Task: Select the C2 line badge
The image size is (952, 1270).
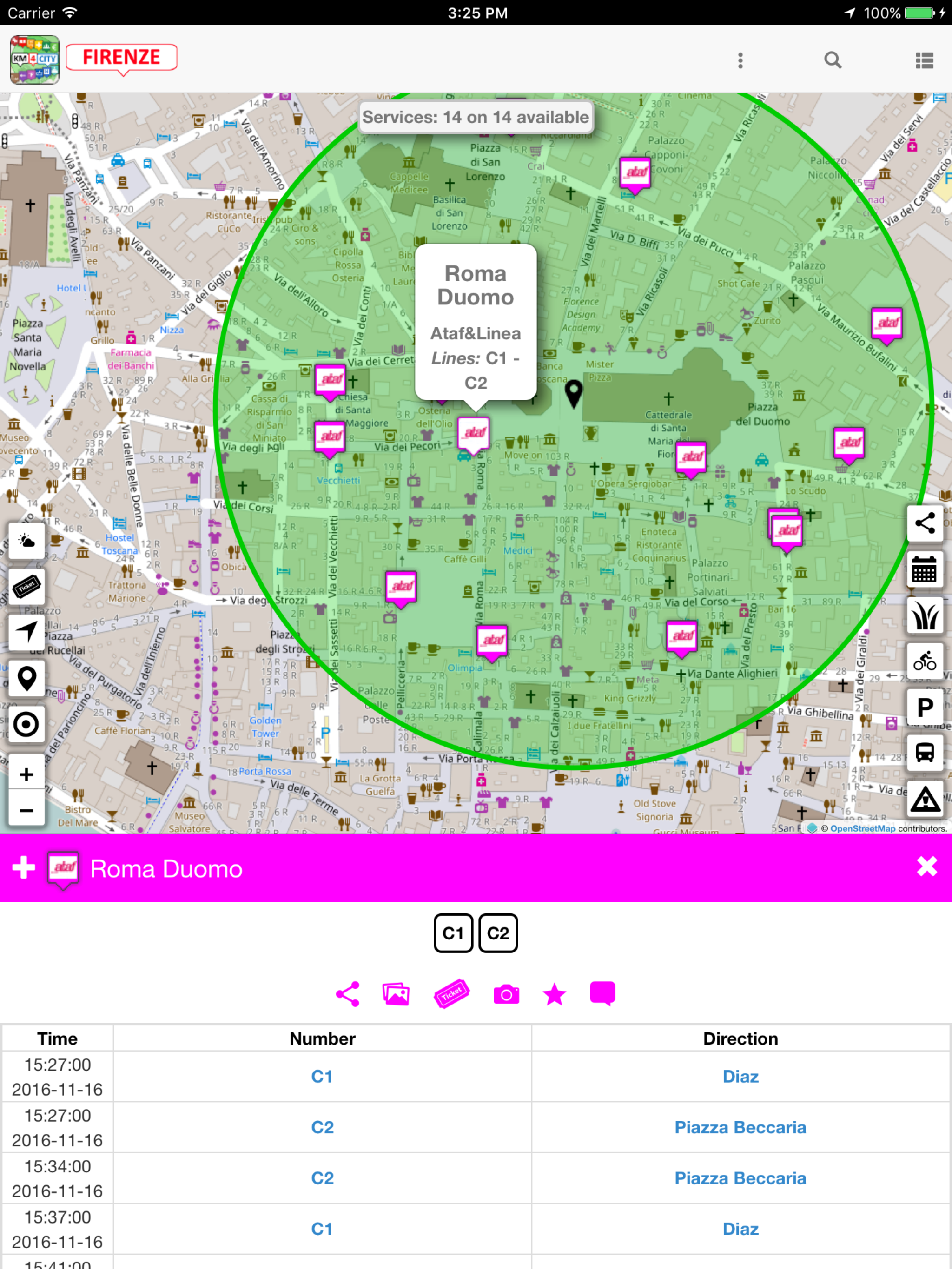Action: point(498,933)
